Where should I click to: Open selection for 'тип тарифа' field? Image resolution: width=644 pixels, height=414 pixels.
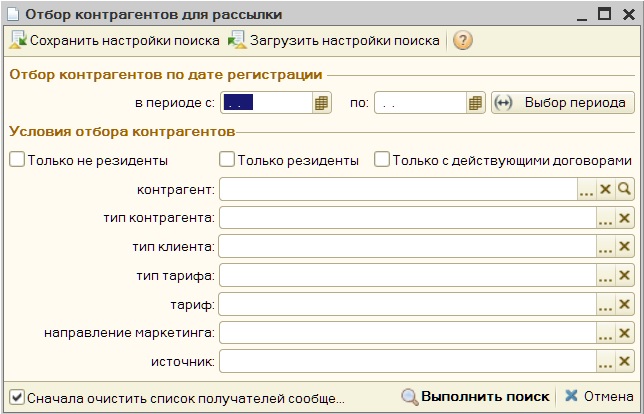605,275
